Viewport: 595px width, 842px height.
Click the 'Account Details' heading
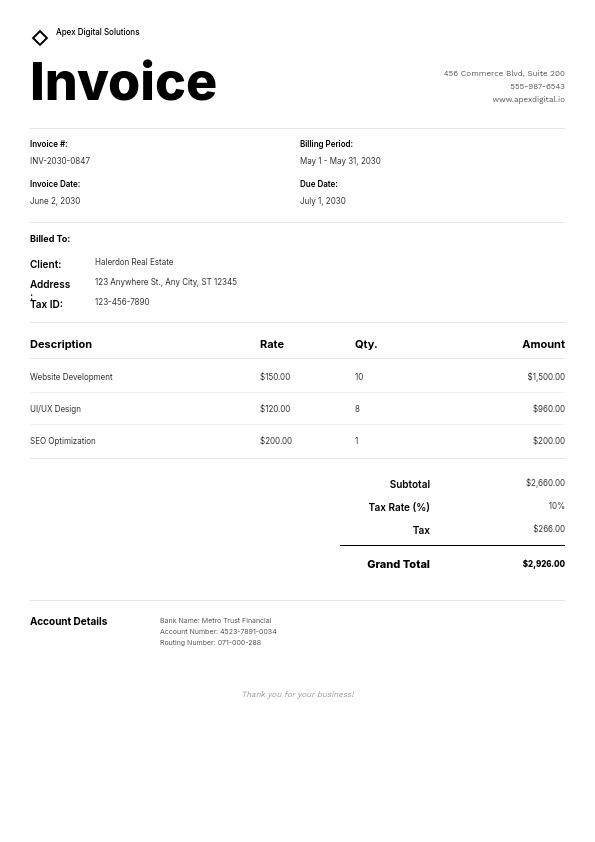click(68, 621)
